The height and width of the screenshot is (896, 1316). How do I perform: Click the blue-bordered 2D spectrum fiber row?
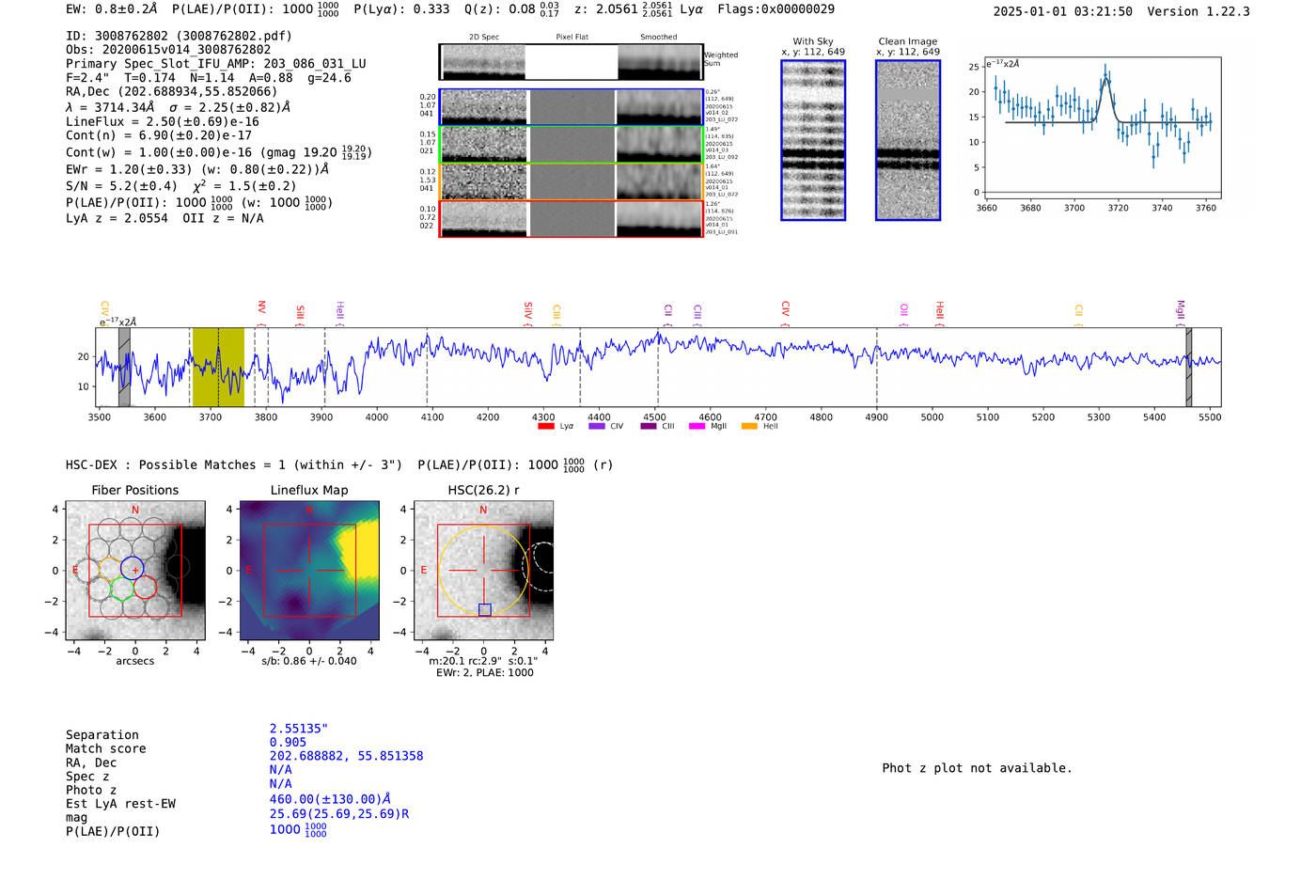point(572,107)
